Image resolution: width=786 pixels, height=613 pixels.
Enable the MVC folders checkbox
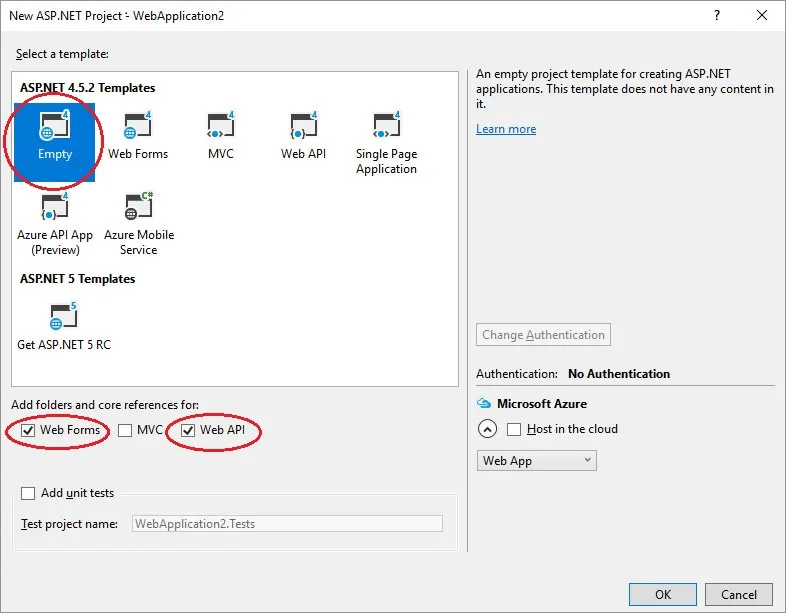pyautogui.click(x=125, y=430)
